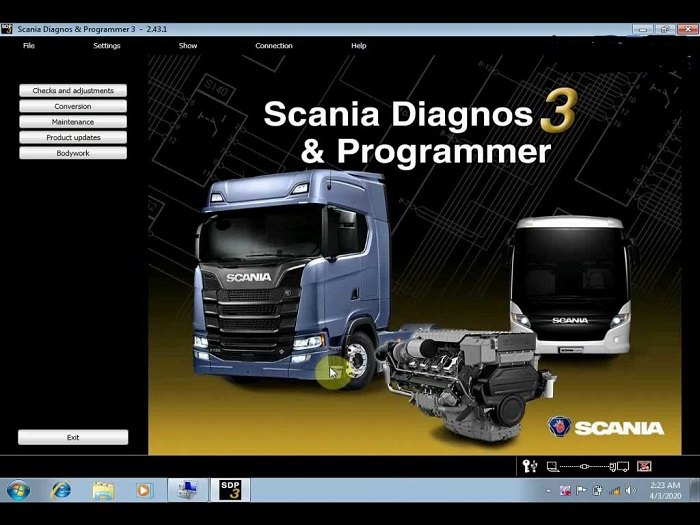Click the red crossed-out status icon
Viewport: 700px width, 525px height.
pos(644,467)
